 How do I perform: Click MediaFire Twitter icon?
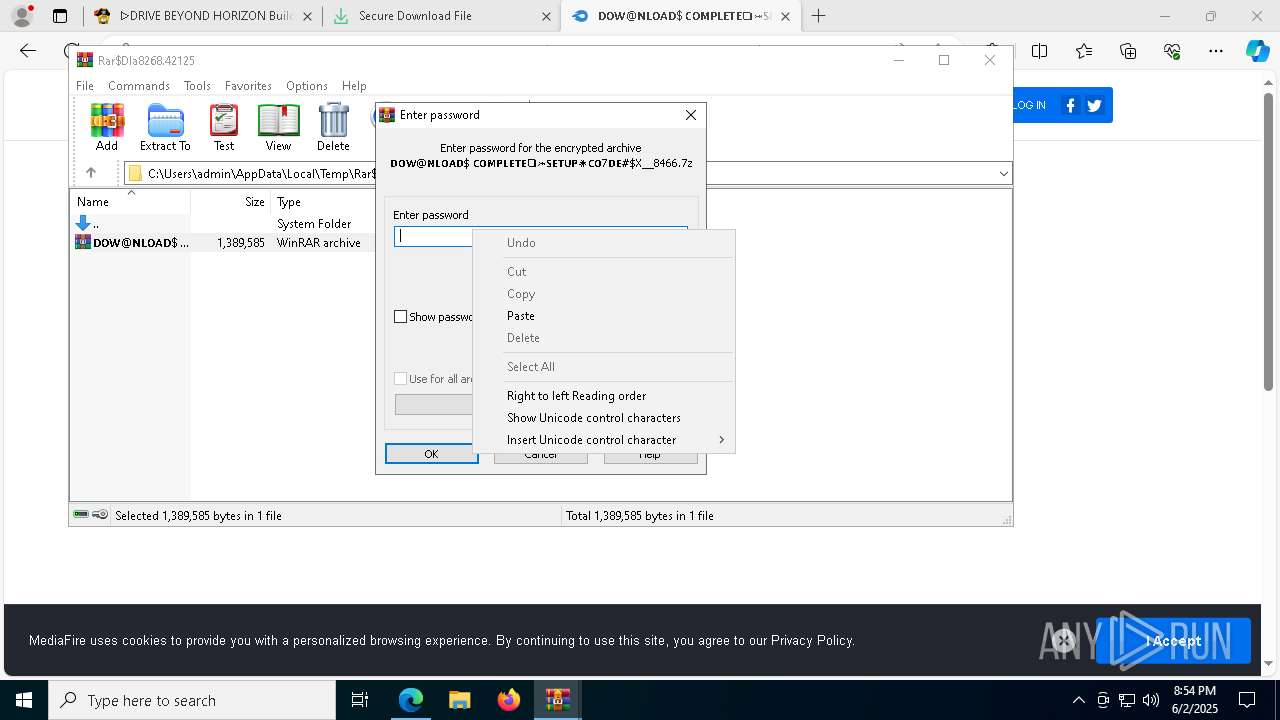[x=1094, y=105]
